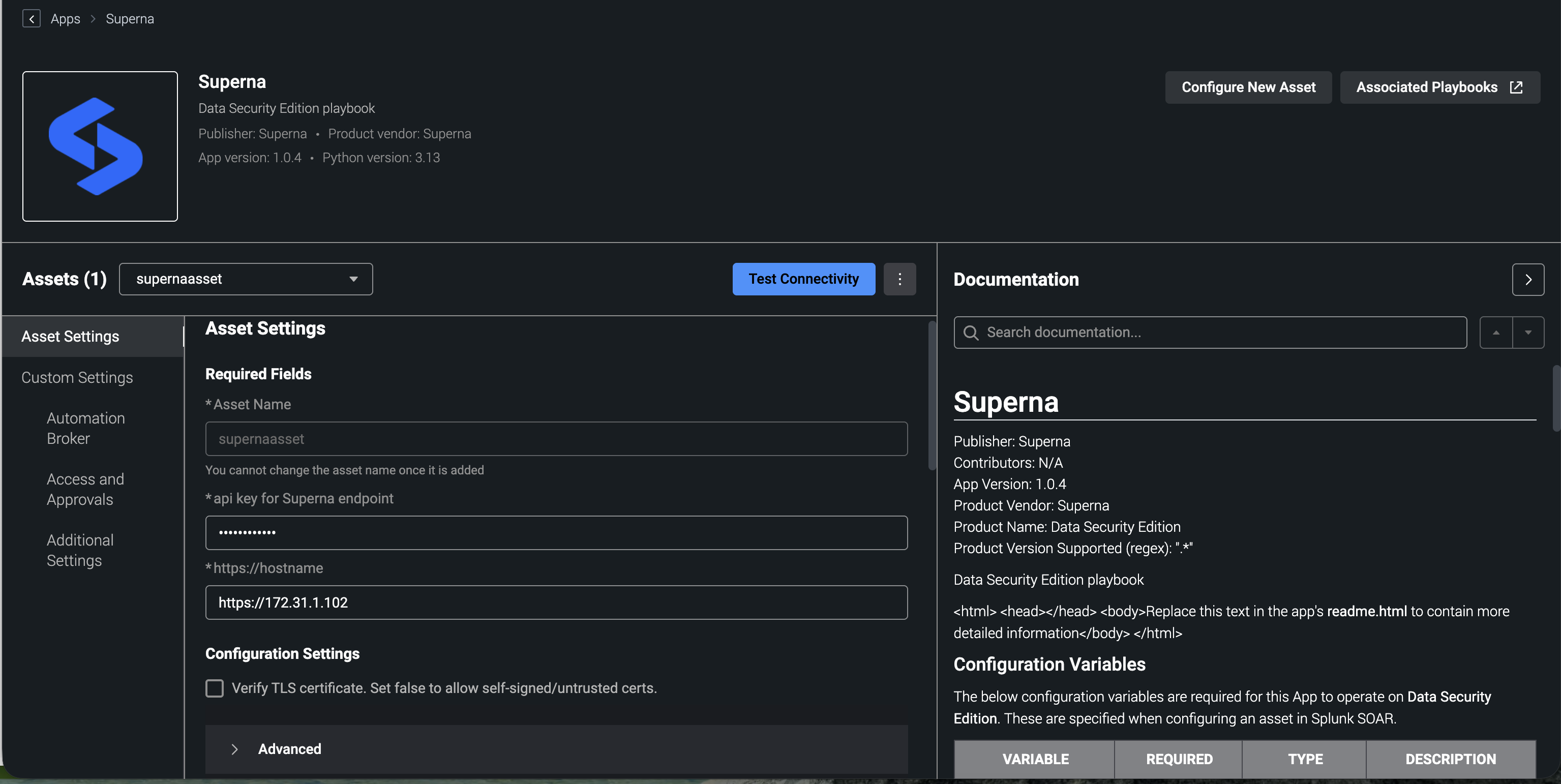Click the Test Connectivity button
Image resolution: width=1561 pixels, height=784 pixels.
[803, 279]
